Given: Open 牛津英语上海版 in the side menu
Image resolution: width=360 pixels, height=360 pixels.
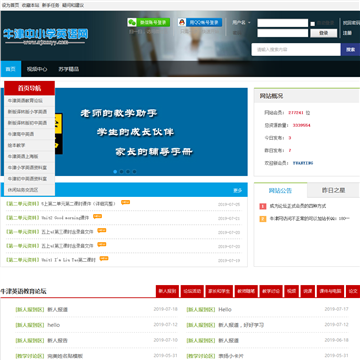Looking at the screenshot, I should click(29, 156).
